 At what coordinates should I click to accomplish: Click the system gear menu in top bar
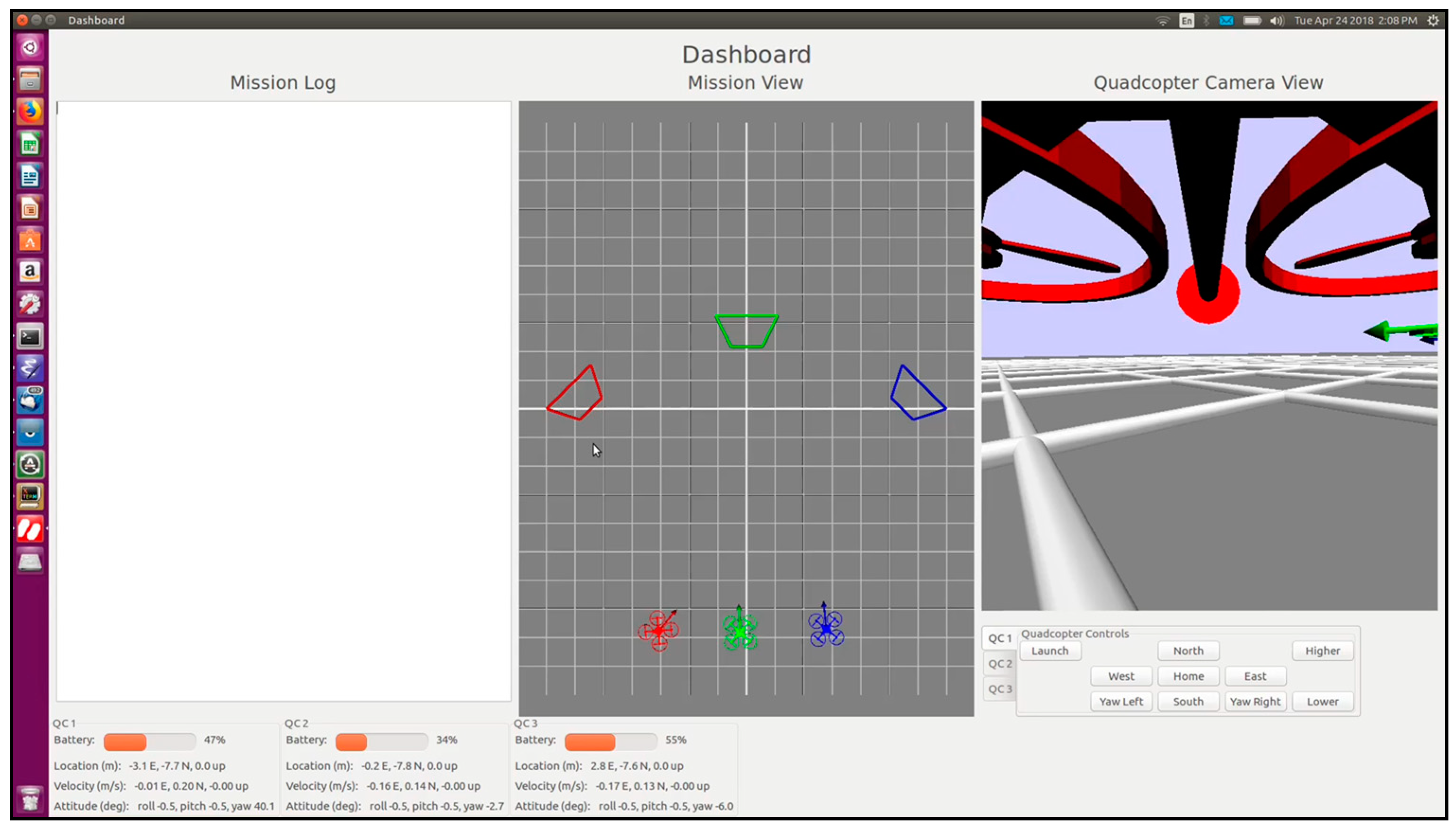click(x=1433, y=20)
